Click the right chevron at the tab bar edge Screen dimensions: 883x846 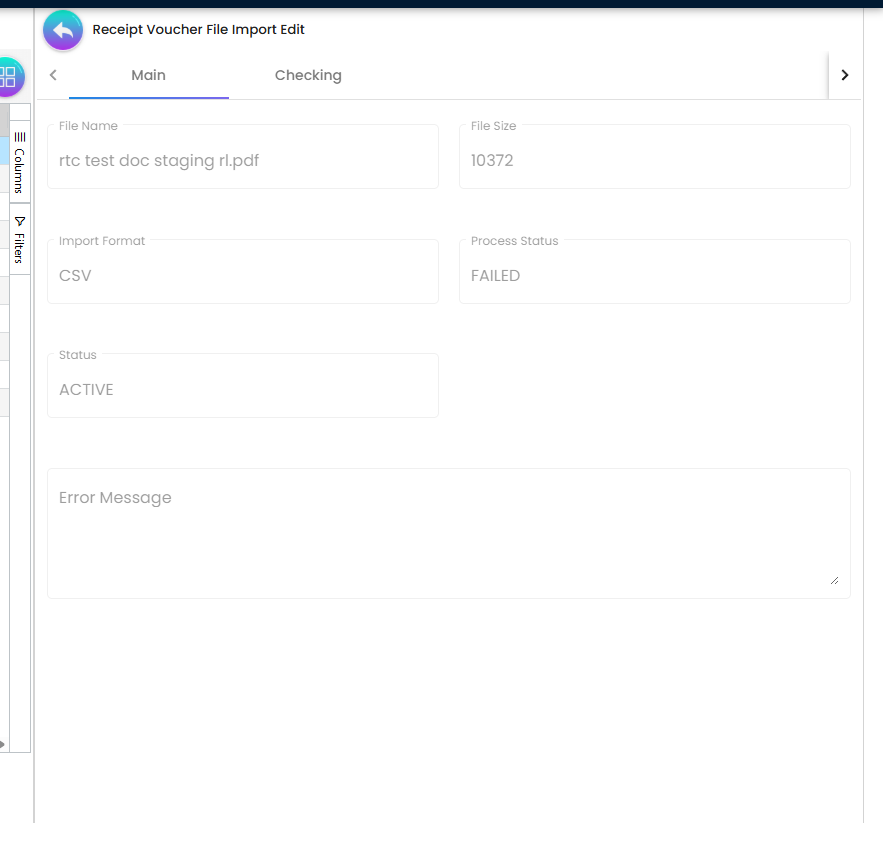(845, 75)
